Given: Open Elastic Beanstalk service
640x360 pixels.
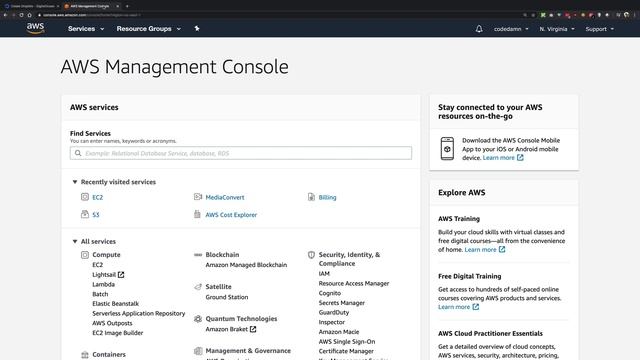Looking at the screenshot, I should click(x=116, y=304).
